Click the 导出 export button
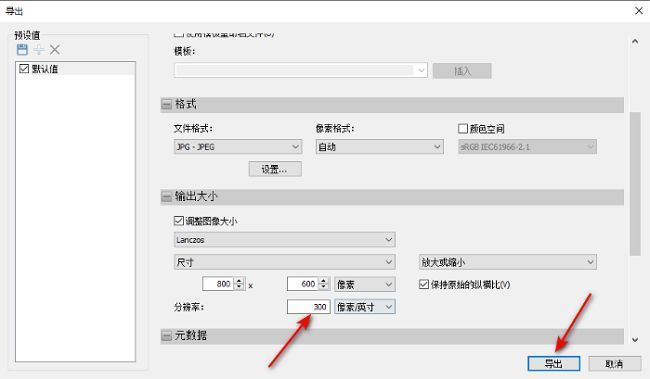 553,364
